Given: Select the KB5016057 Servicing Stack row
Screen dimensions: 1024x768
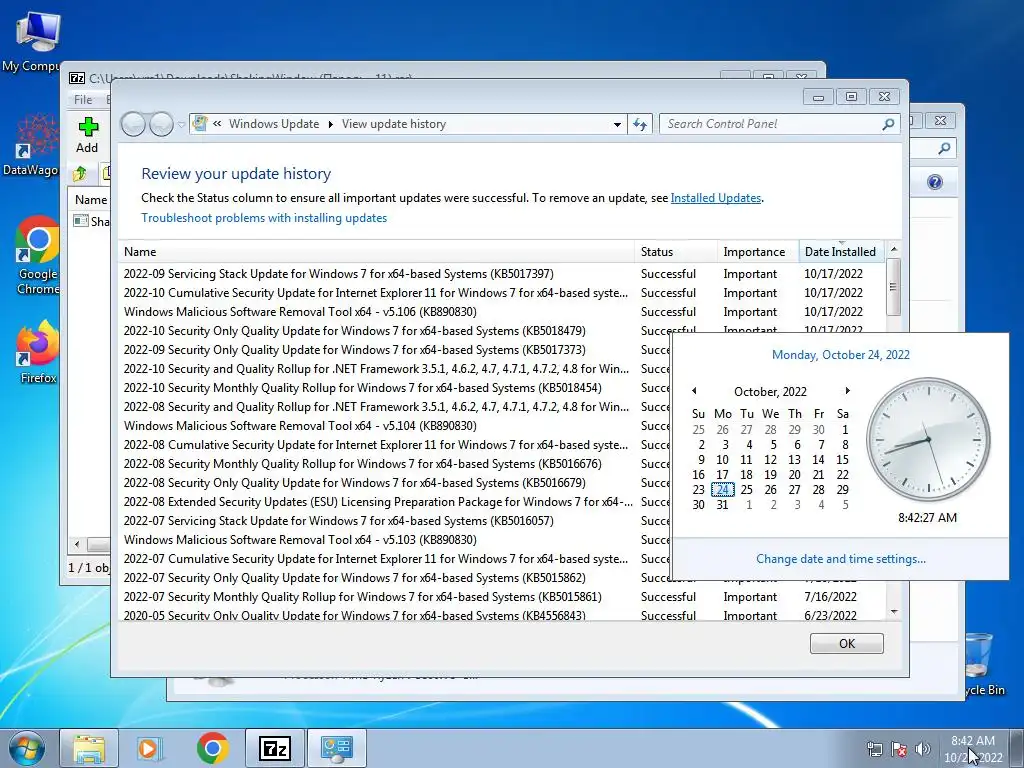Looking at the screenshot, I should 396,520.
